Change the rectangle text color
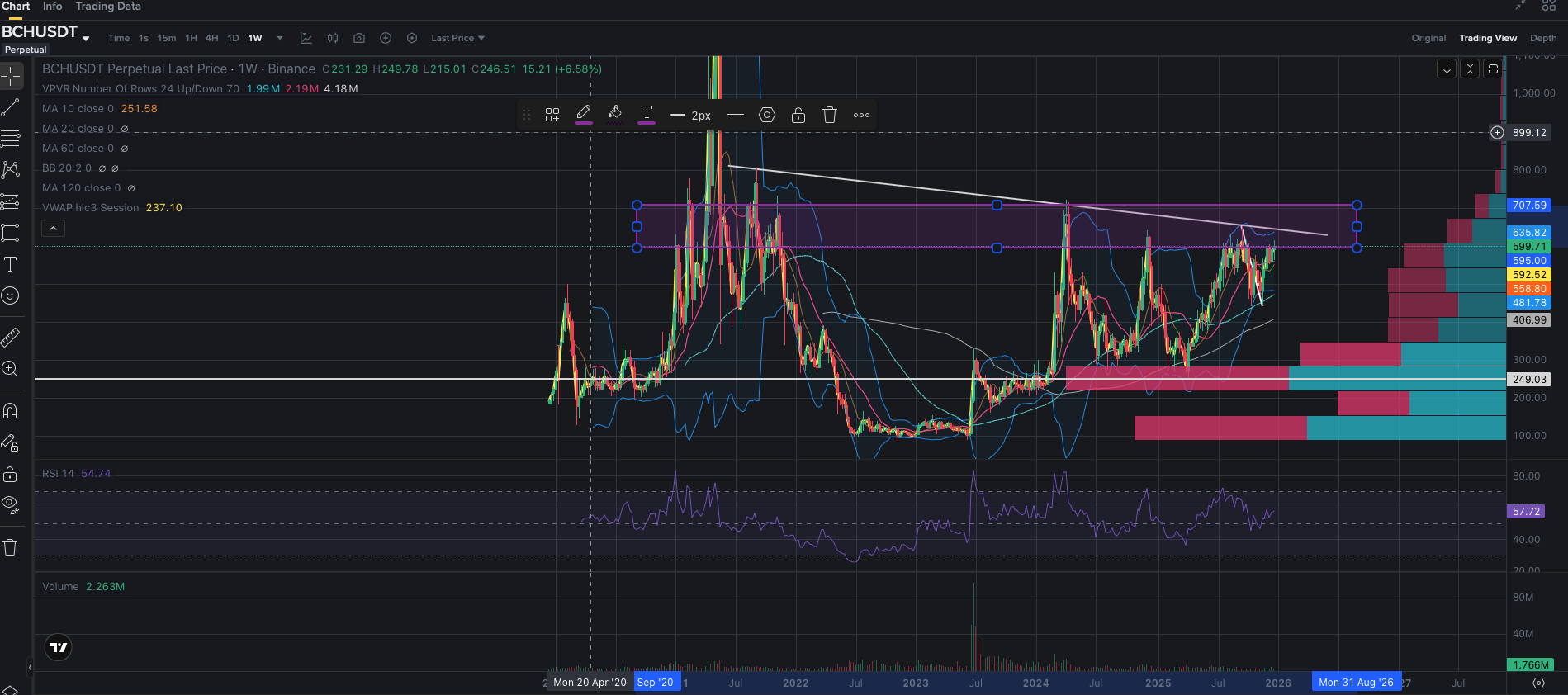 pos(647,114)
